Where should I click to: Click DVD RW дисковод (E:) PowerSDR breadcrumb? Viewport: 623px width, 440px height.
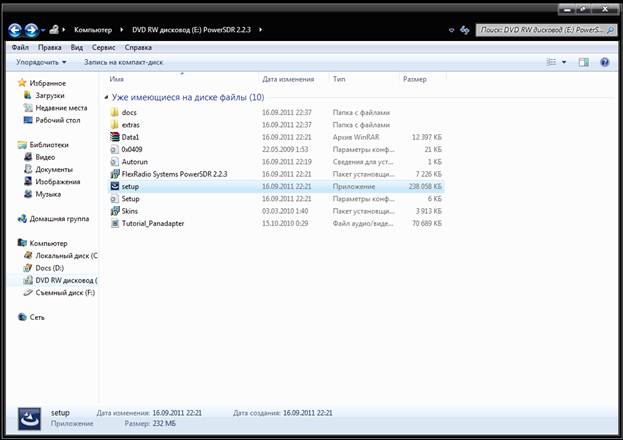(x=192, y=30)
